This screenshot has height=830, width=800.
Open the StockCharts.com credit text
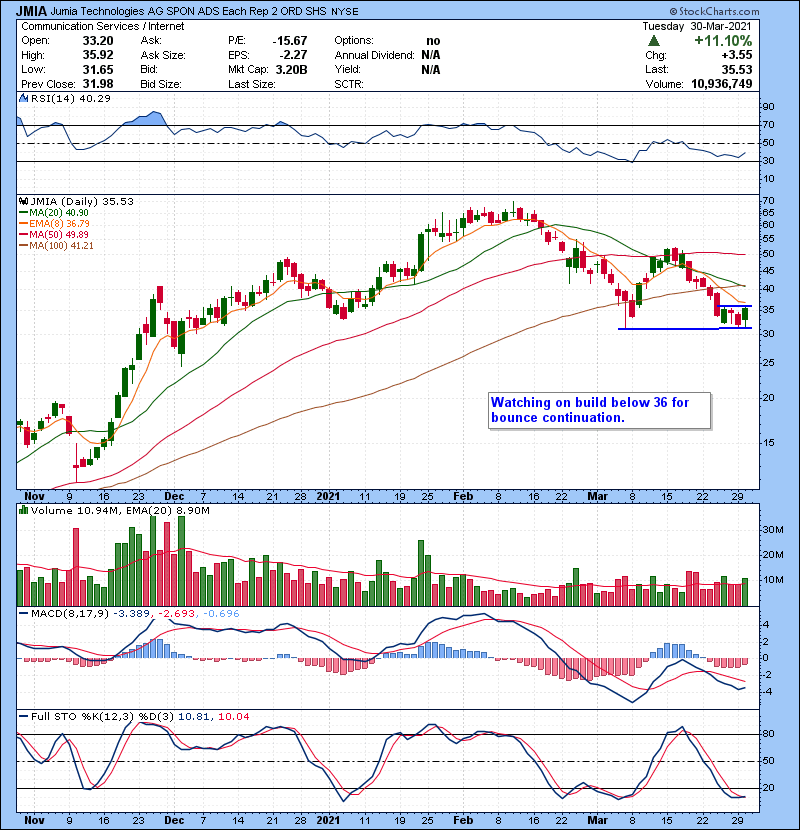pos(714,11)
